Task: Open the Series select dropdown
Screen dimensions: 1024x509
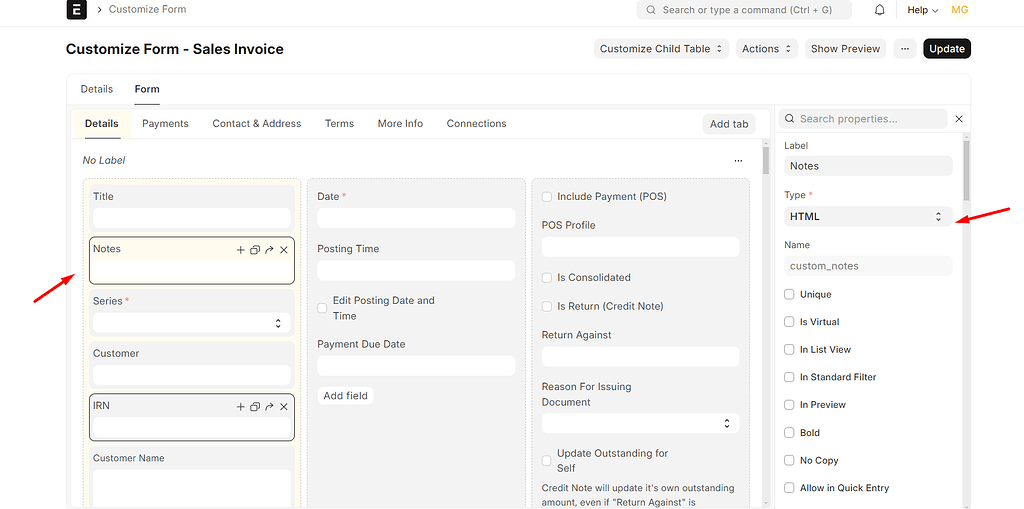Action: (x=191, y=323)
